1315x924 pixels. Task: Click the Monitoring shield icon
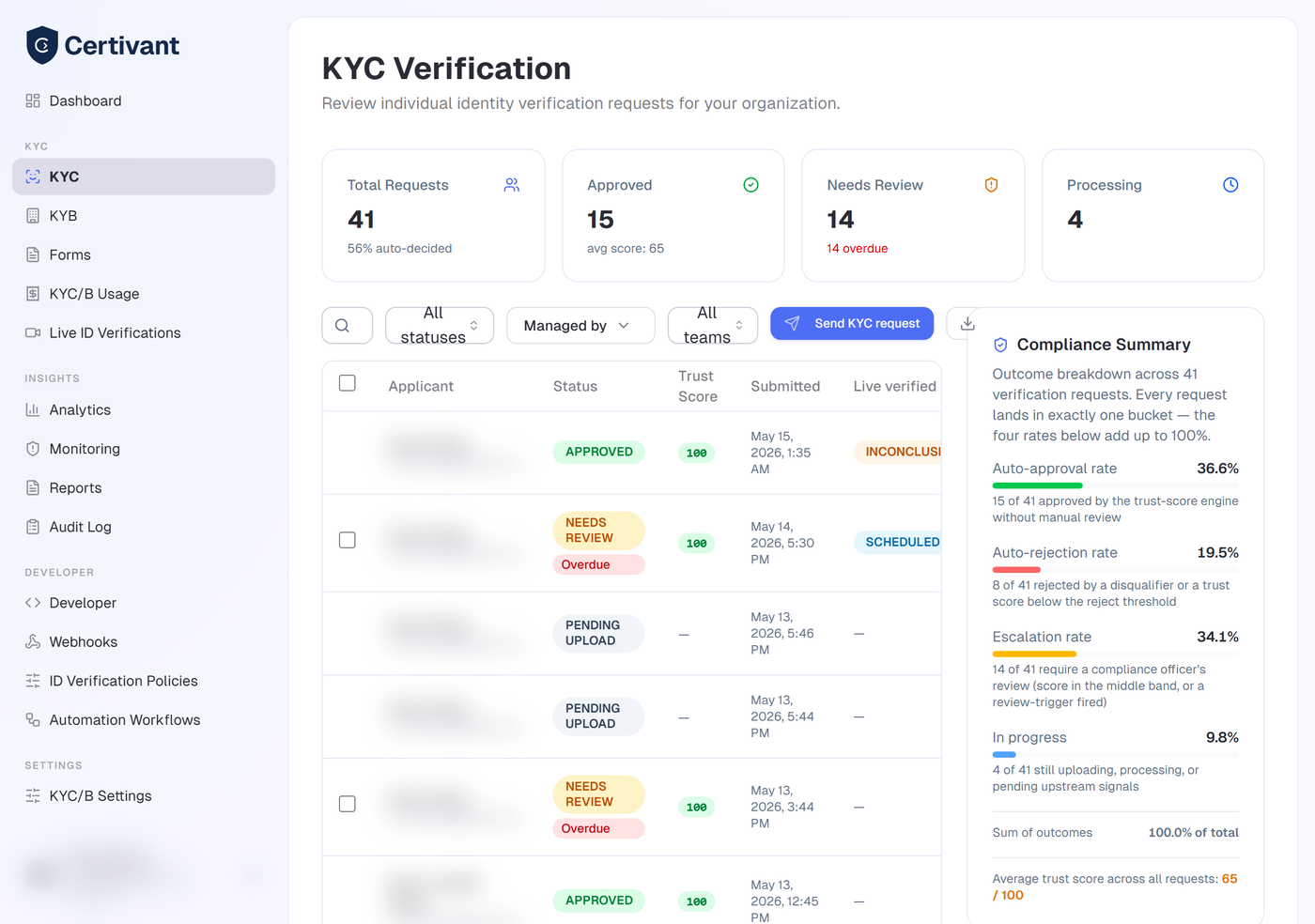point(33,449)
